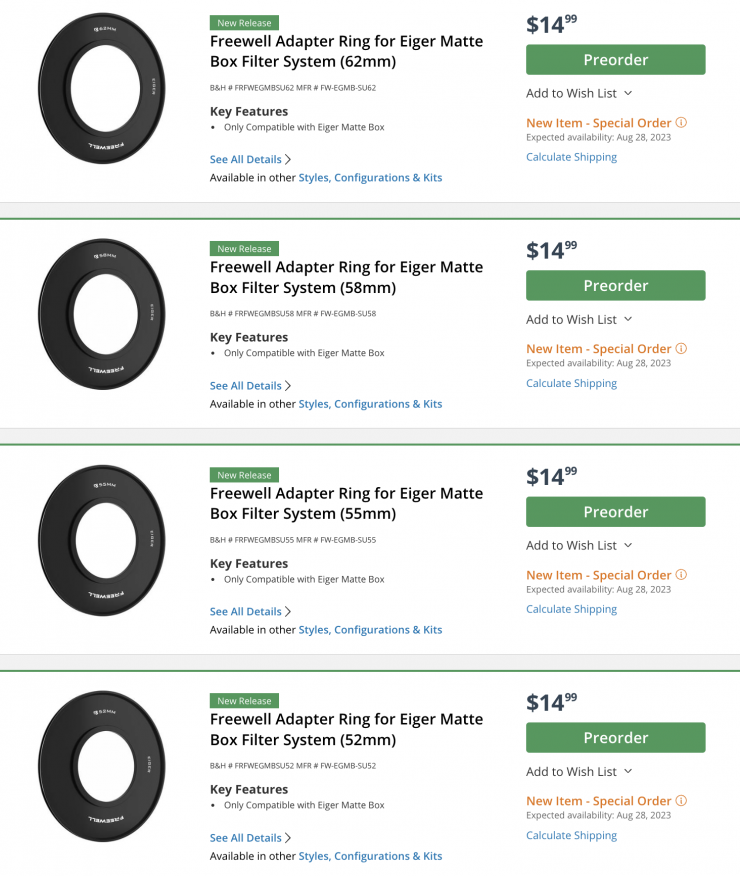View Styles, Configurations & Kits for 62mm ring

coord(370,178)
